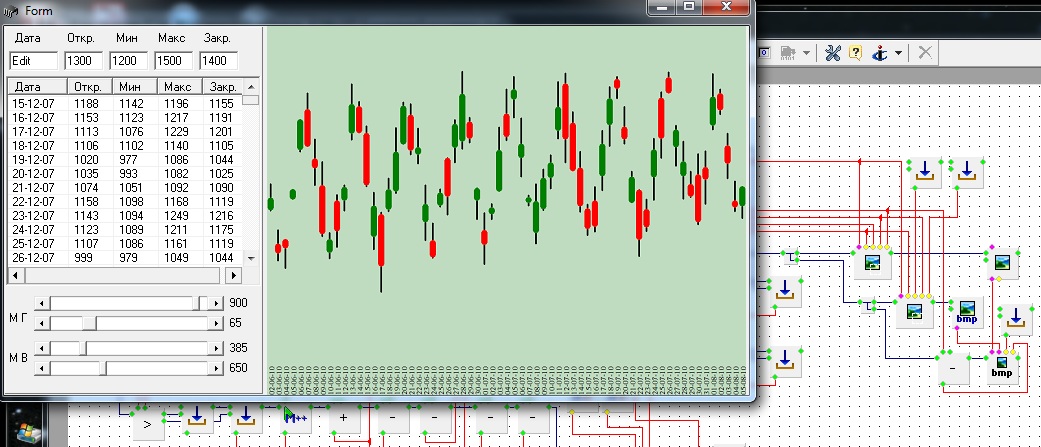The image size is (1041, 447).
Task: Select the greater-than comparison node
Action: point(147,425)
